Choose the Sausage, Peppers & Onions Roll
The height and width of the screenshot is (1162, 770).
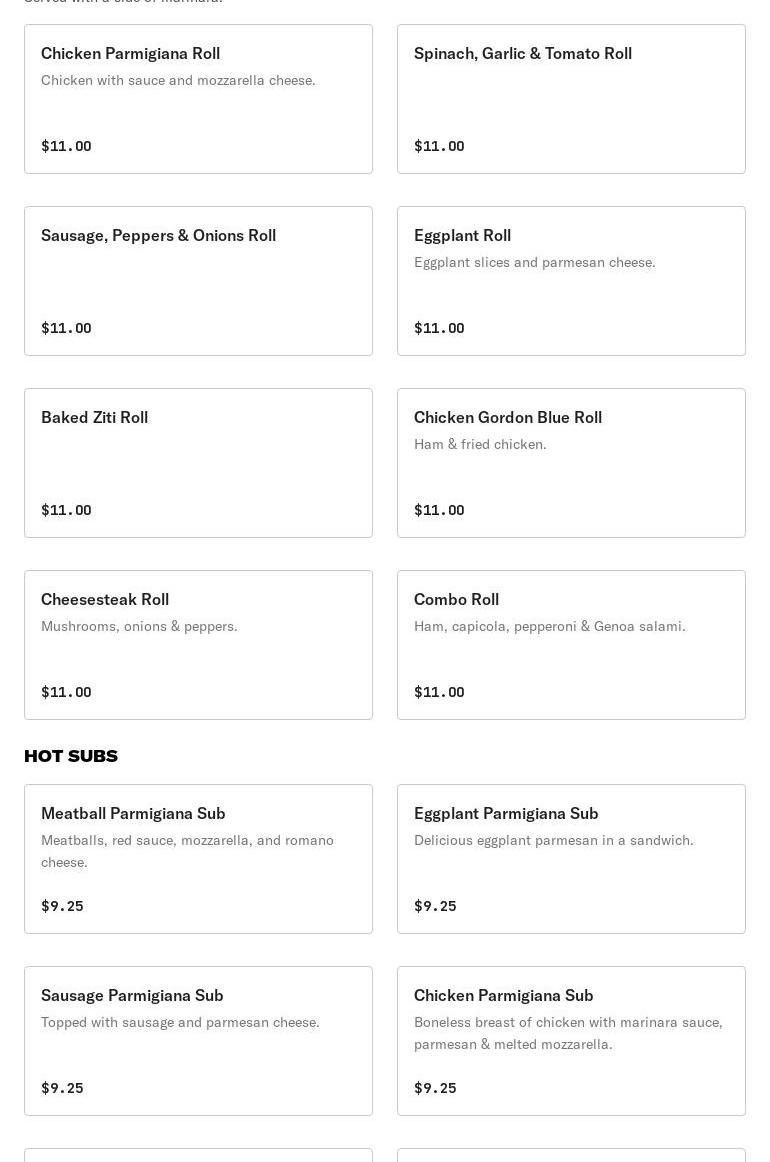(198, 281)
